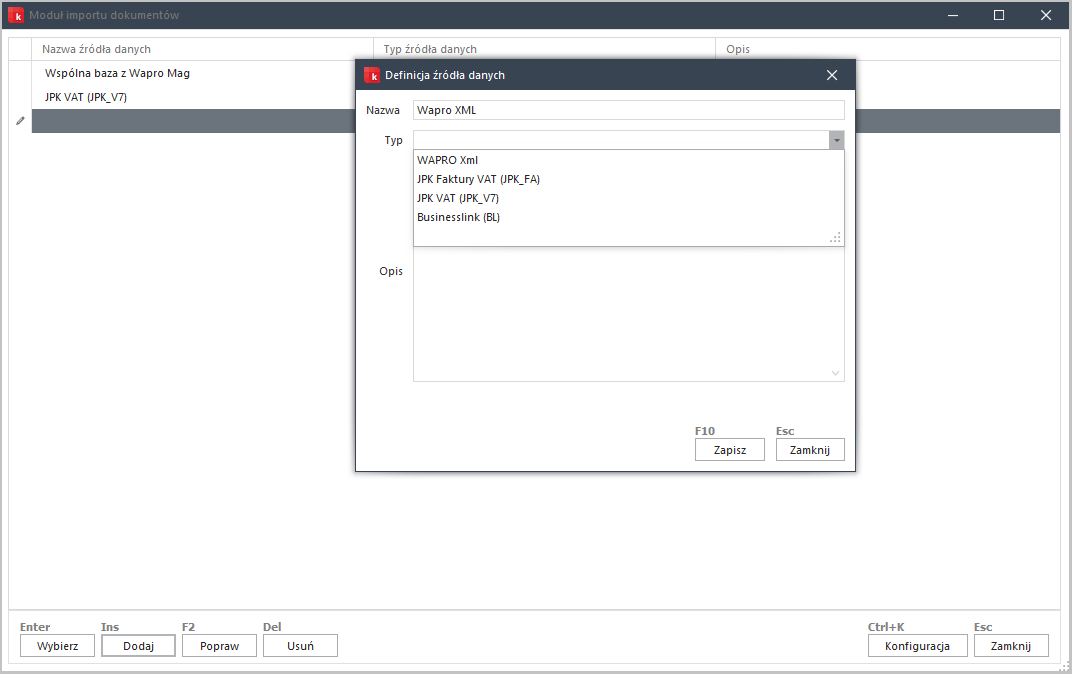Image resolution: width=1072 pixels, height=675 pixels.
Task: Pick JPK VAT (JPK_V7) in dropdown list
Action: pos(458,198)
